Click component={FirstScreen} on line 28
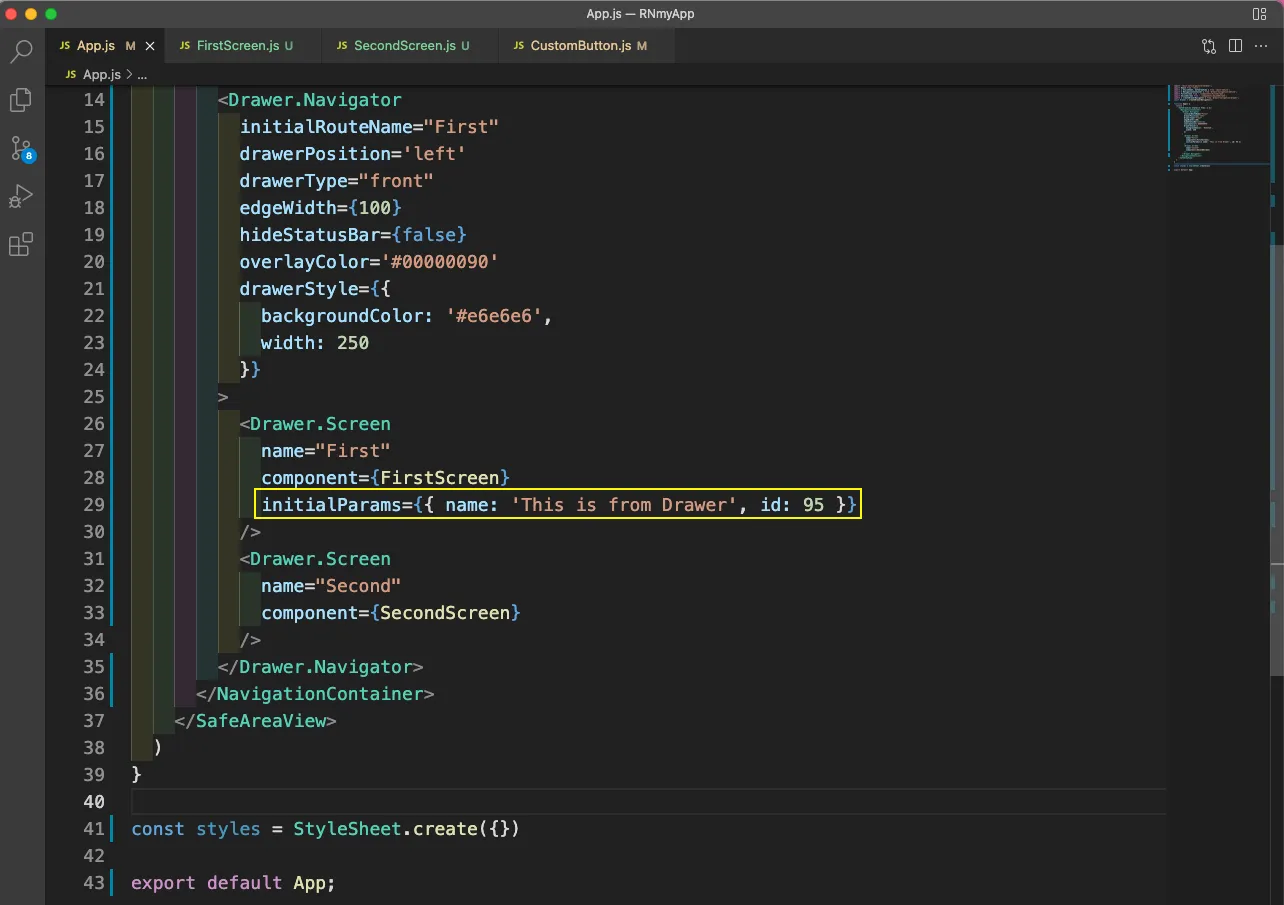1284x905 pixels. (x=386, y=478)
